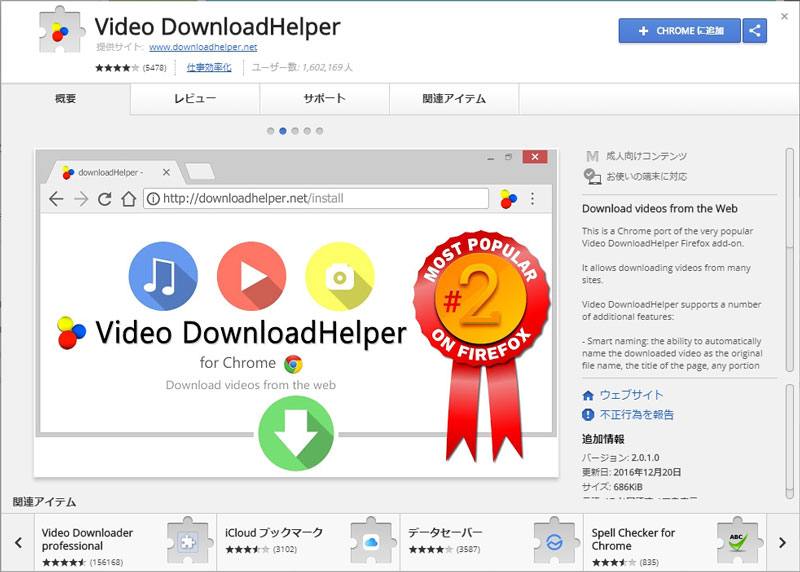Click the 不正行為を報告 link

tap(637, 414)
